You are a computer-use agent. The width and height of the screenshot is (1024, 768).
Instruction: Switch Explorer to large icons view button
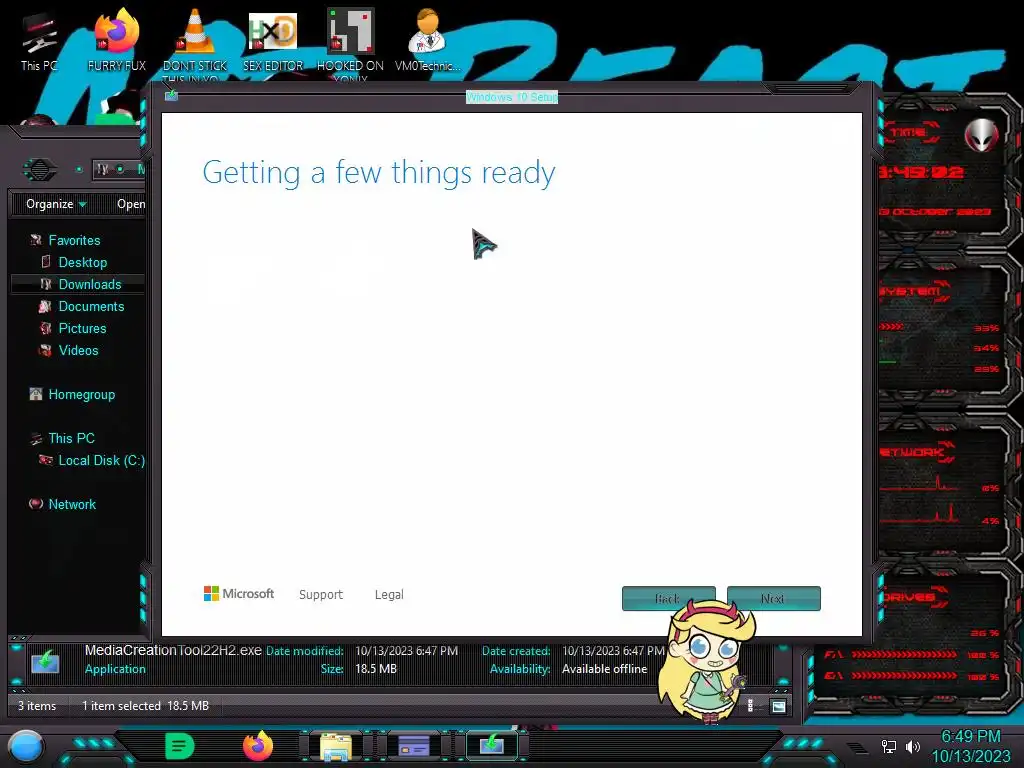(x=778, y=706)
